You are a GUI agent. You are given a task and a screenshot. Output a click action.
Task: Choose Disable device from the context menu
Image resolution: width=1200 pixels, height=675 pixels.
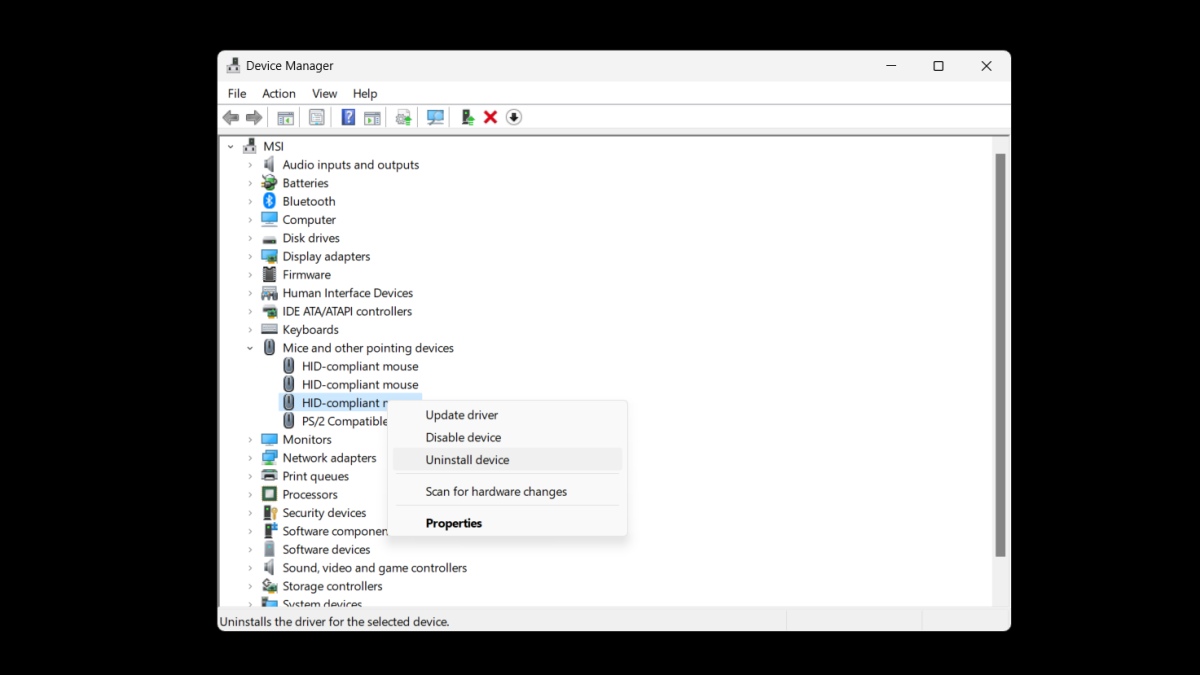coord(507,437)
